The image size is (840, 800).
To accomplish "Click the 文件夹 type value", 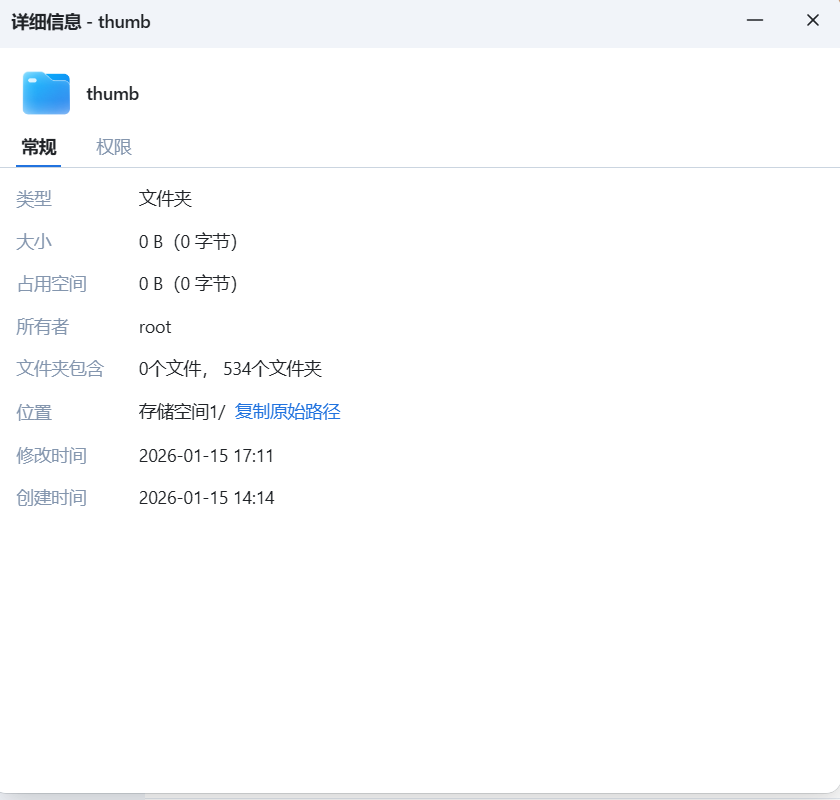I will [x=165, y=199].
